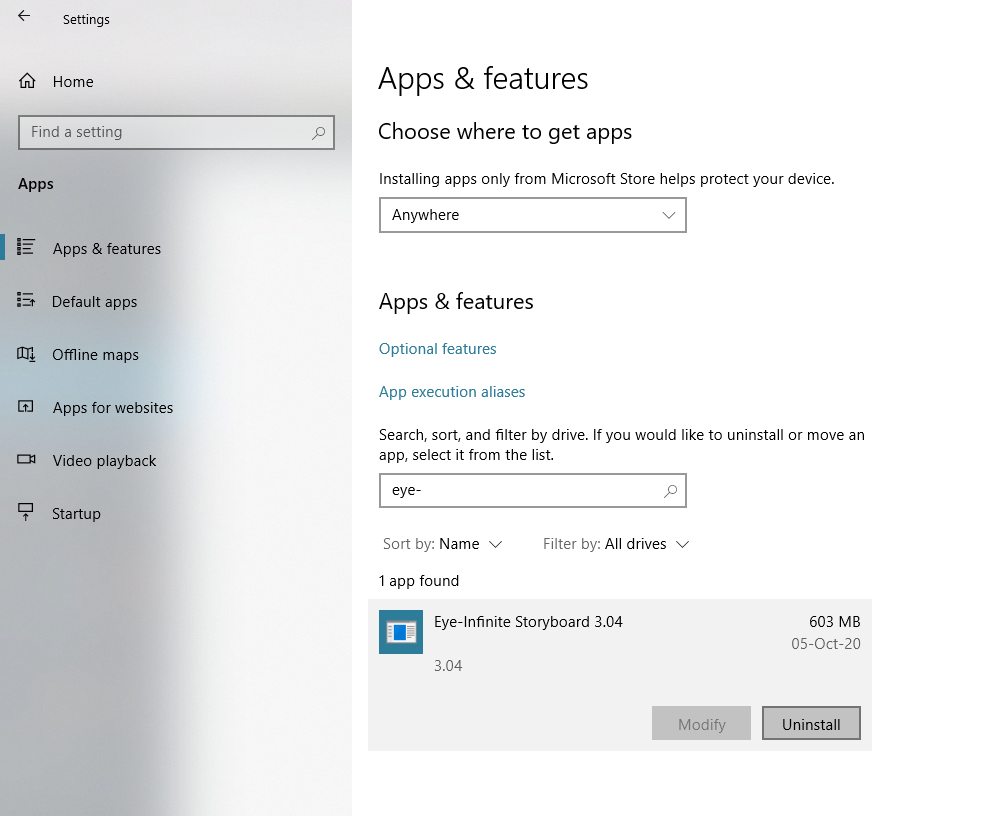Click the 05-Oct-20 install date

pyautogui.click(x=826, y=644)
